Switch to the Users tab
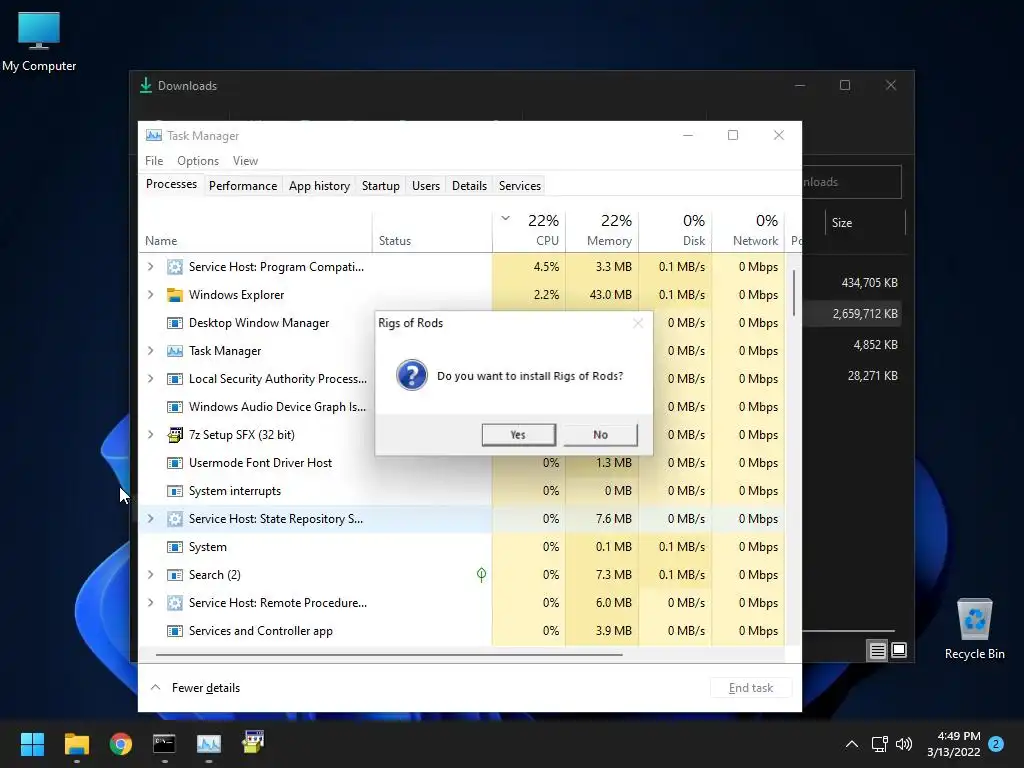This screenshot has width=1024, height=768. coord(426,185)
